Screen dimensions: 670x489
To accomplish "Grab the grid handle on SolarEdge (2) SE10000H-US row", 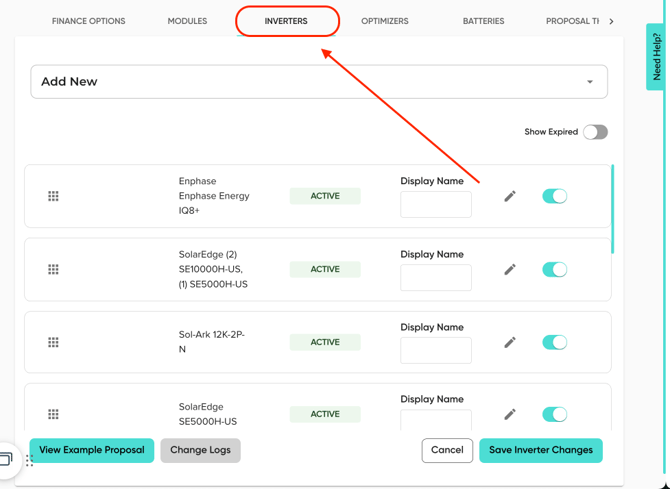I will [x=54, y=269].
